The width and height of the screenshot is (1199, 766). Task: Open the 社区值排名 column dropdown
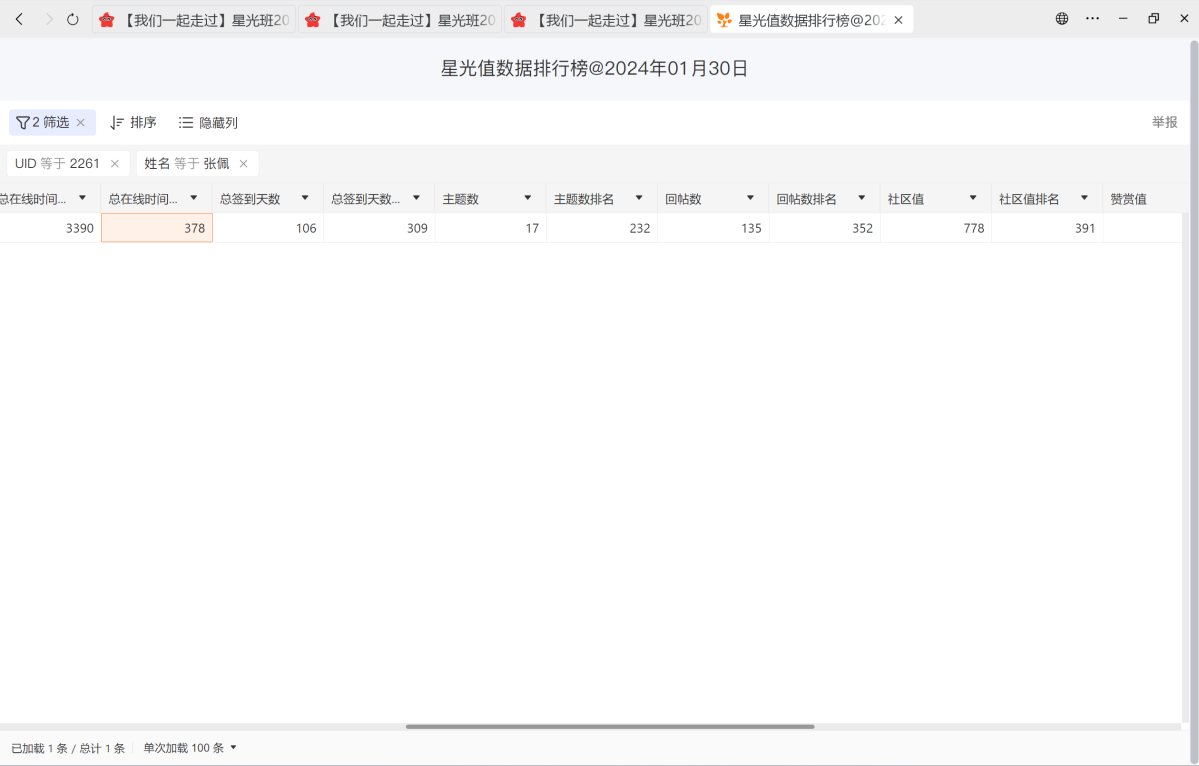point(1084,199)
